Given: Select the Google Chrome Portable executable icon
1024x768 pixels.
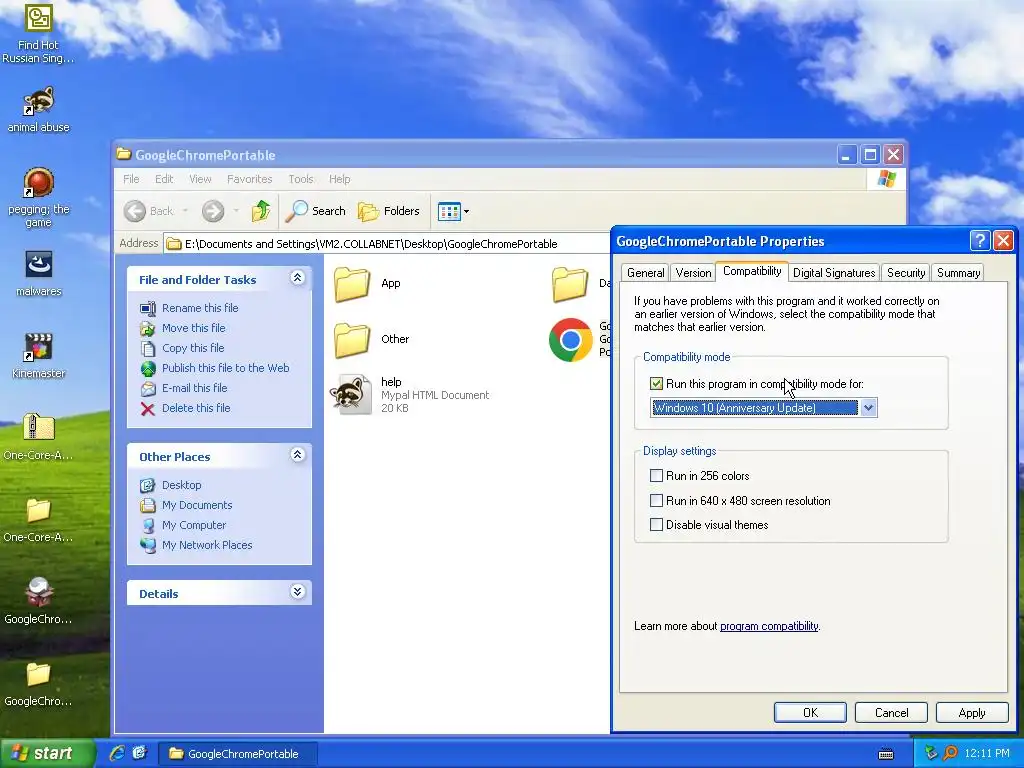Looking at the screenshot, I should pyautogui.click(x=571, y=340).
